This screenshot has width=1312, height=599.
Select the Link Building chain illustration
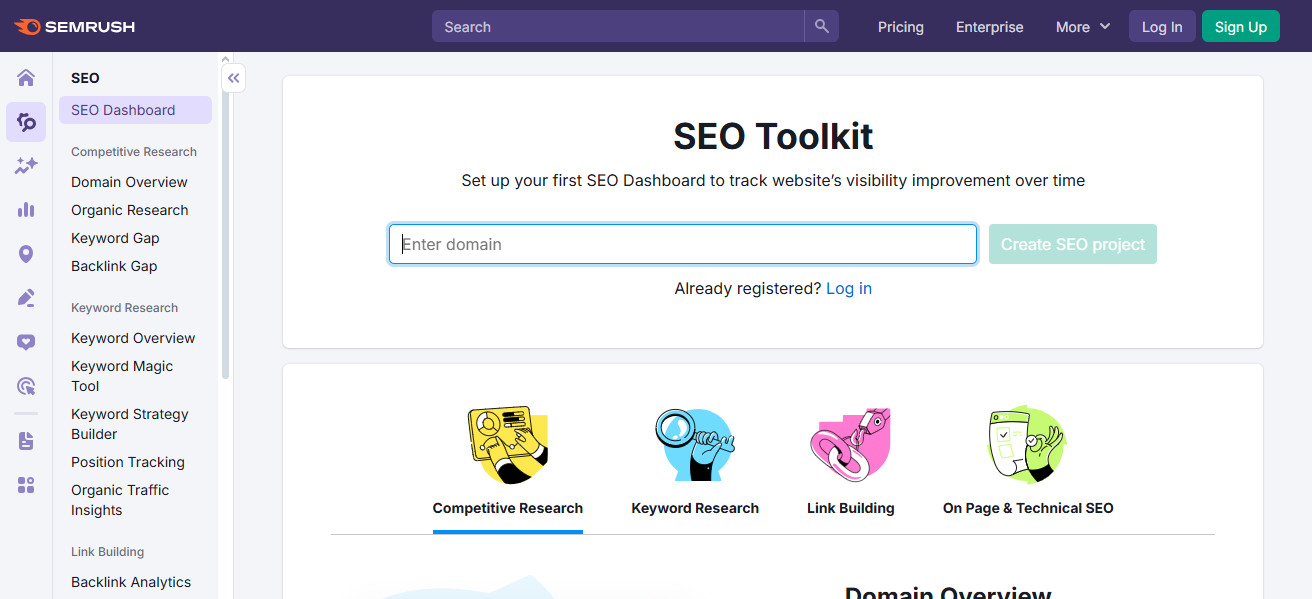tap(850, 445)
